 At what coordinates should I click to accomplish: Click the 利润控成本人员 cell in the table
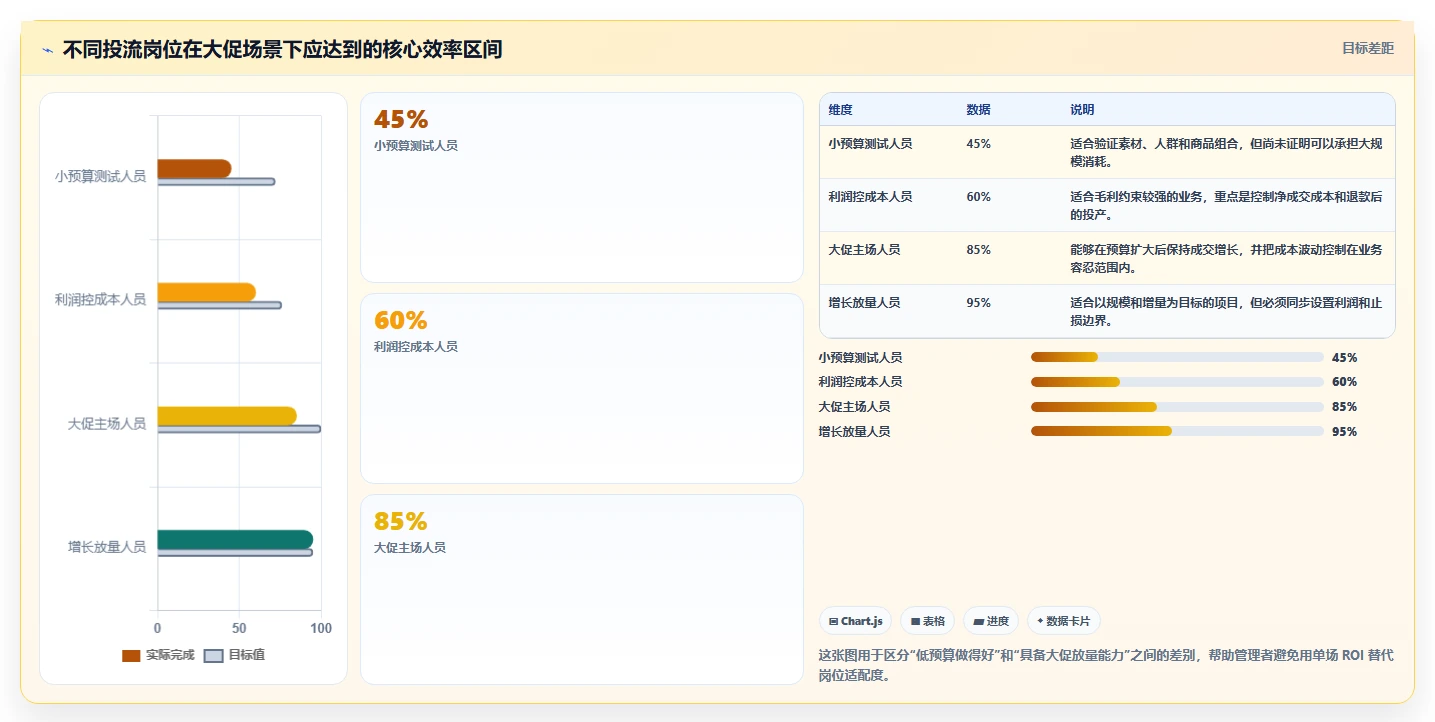pyautogui.click(x=870, y=197)
